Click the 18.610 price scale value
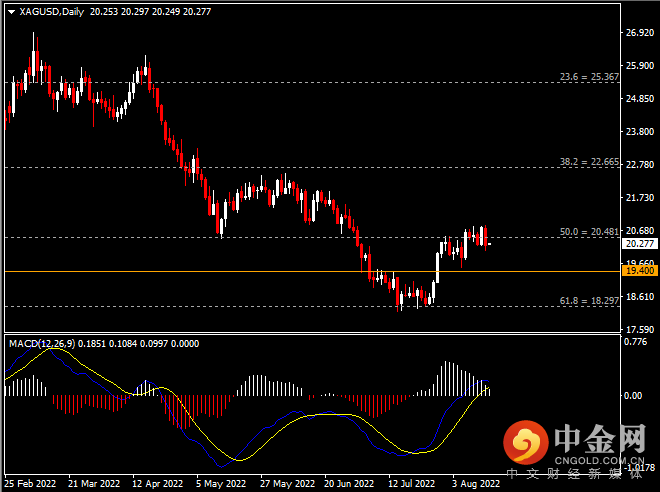Image resolution: width=660 pixels, height=492 pixels. point(640,297)
